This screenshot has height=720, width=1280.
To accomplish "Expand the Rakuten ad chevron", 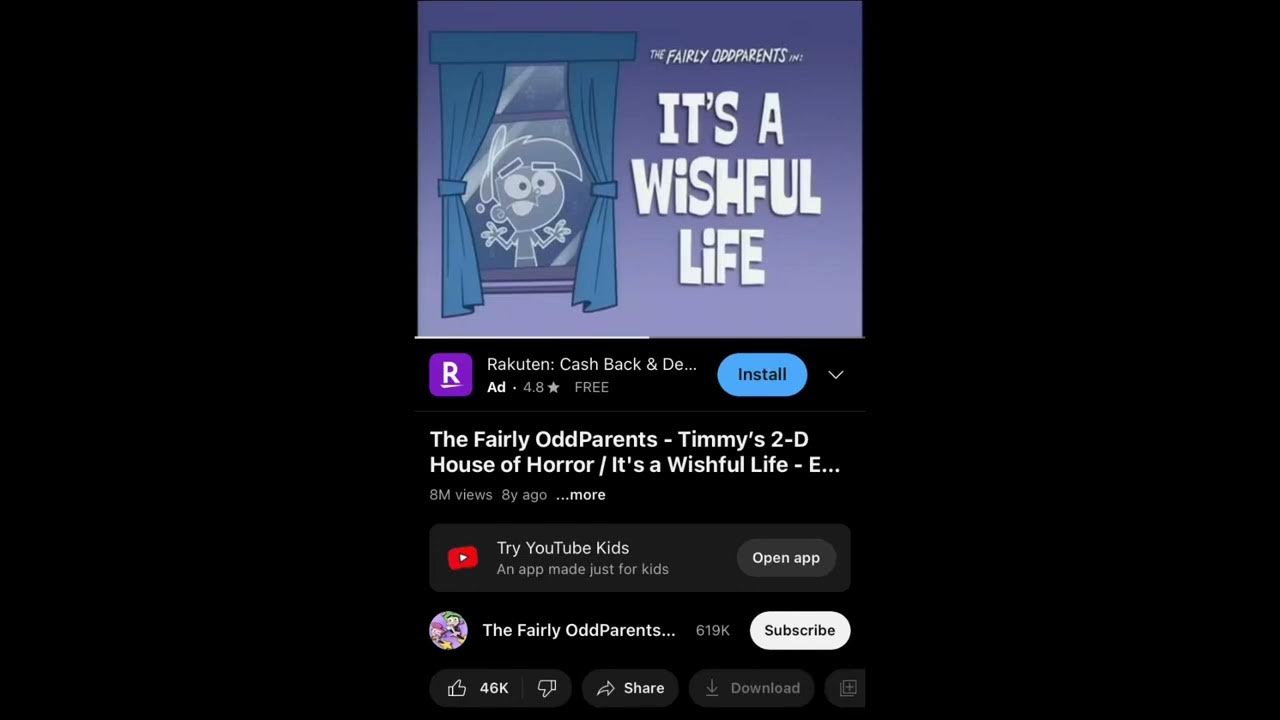I will point(836,375).
